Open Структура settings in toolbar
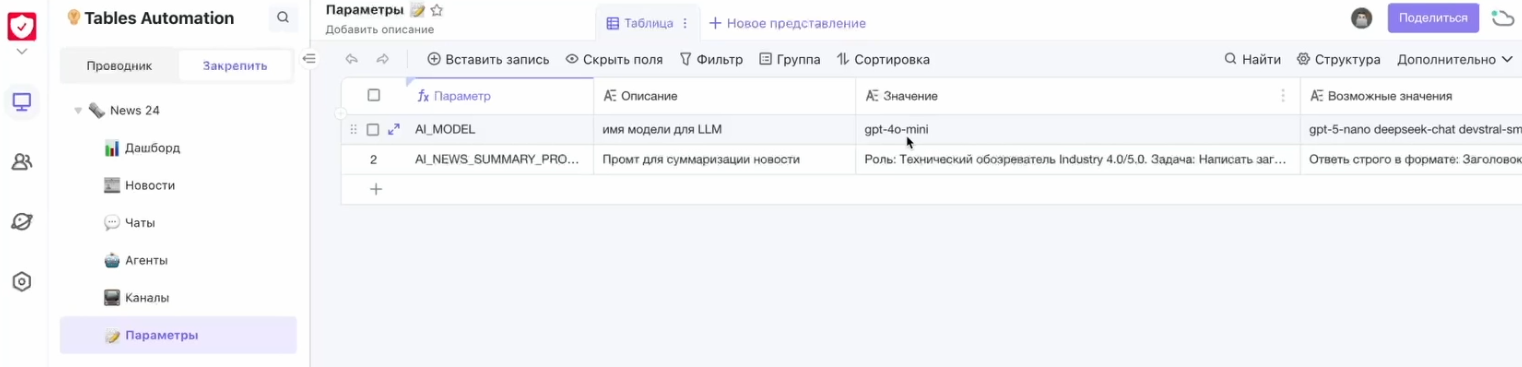1522x367 pixels. (x=1339, y=59)
